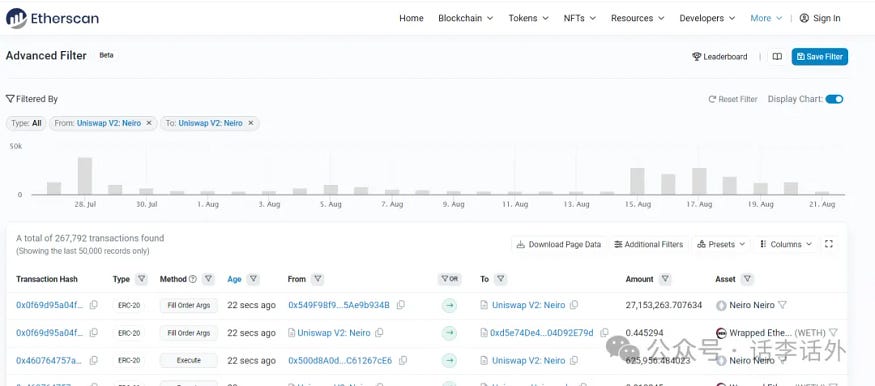Click the Method help question icon

coord(193,279)
